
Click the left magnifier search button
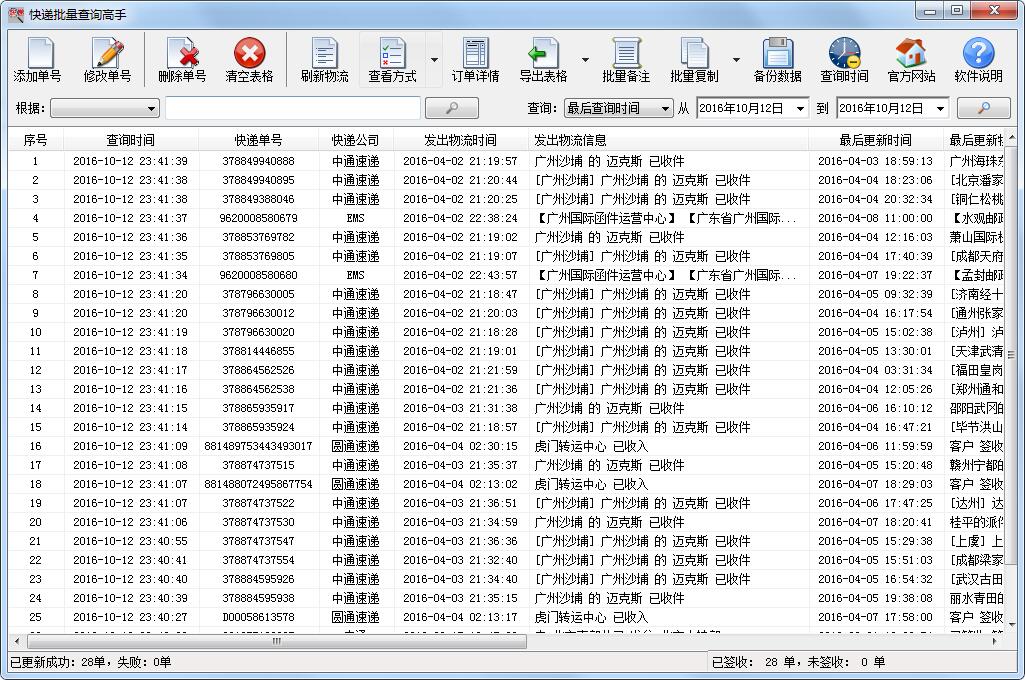coord(452,107)
